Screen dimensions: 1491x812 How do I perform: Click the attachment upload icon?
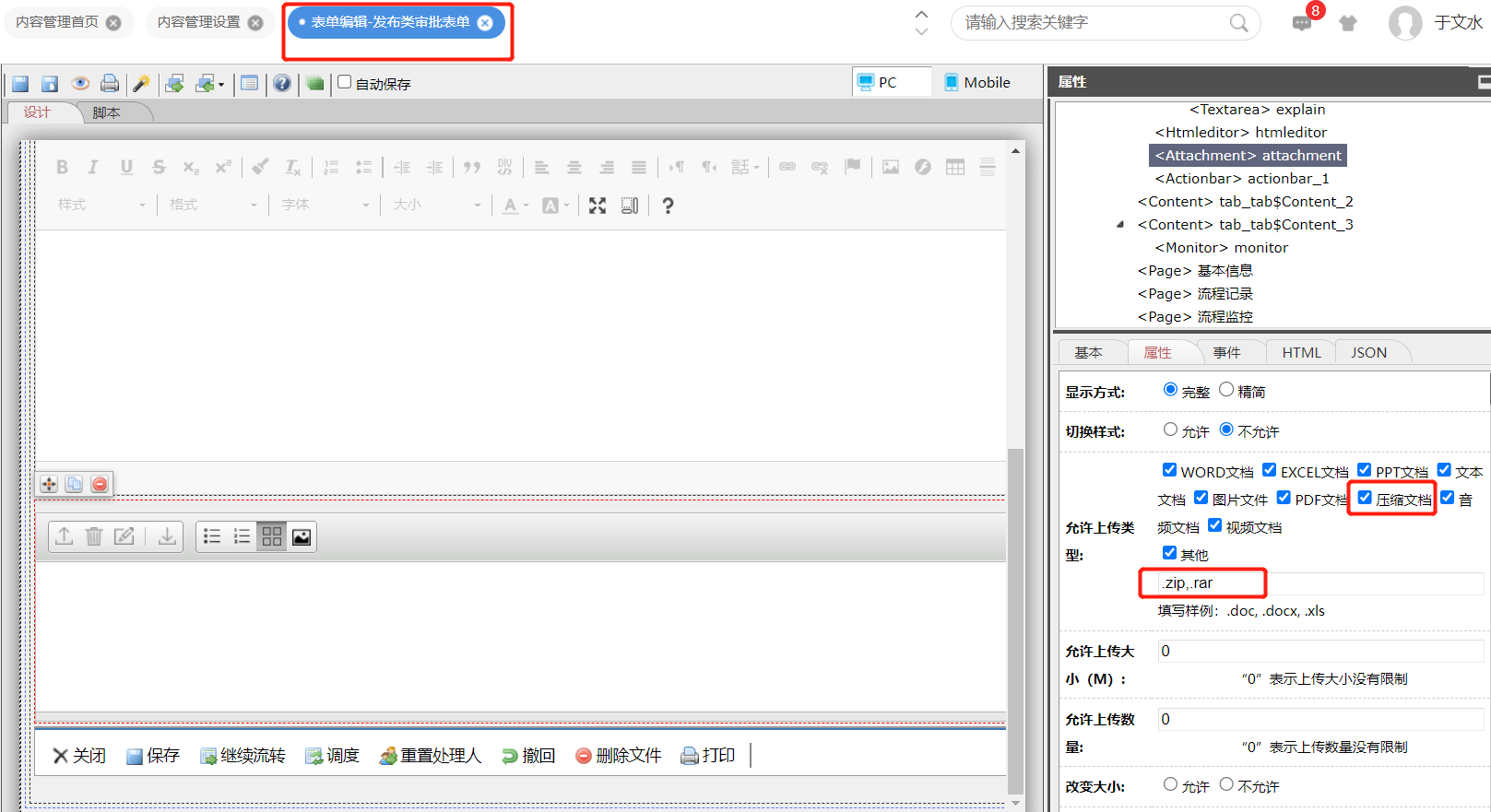64,536
